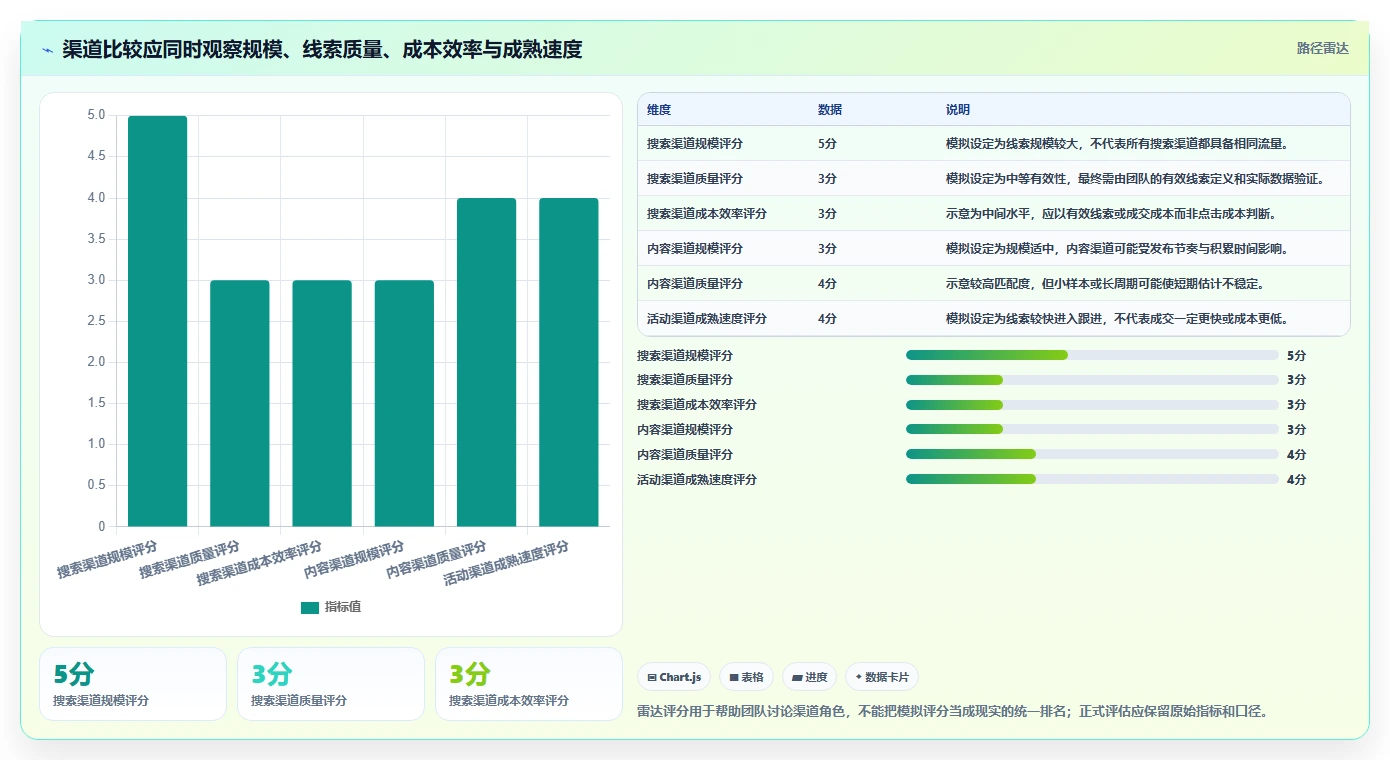Open the 3分 搜索渠道质量评分 data card
This screenshot has width=1390, height=760.
click(x=331, y=684)
